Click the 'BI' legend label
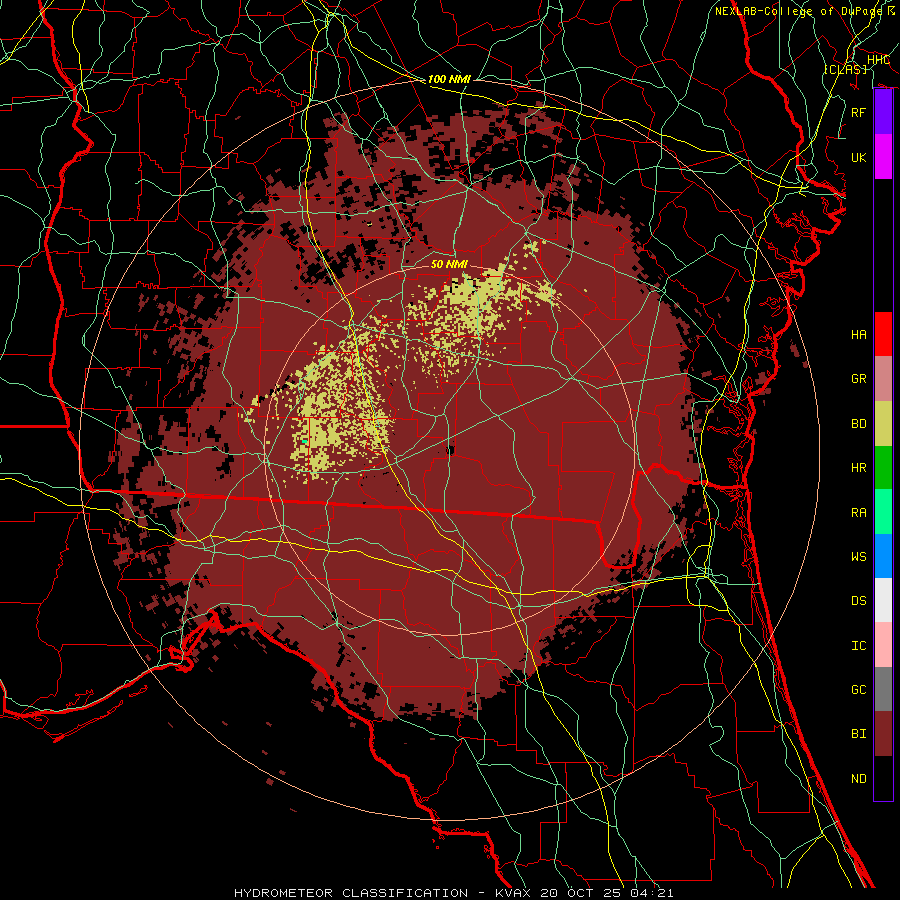The image size is (900, 900). coord(859,734)
